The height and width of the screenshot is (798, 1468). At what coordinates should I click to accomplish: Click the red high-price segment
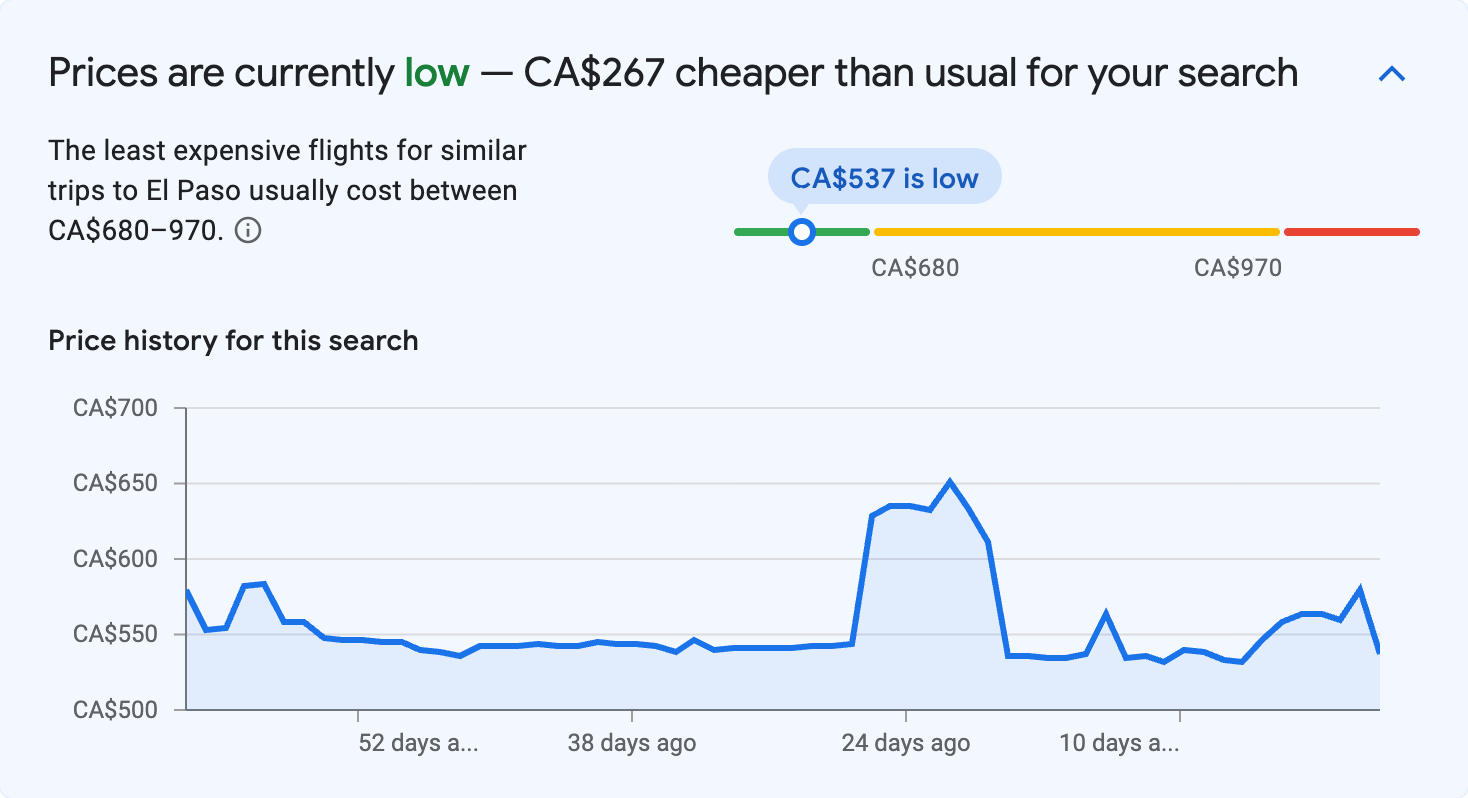click(1350, 231)
